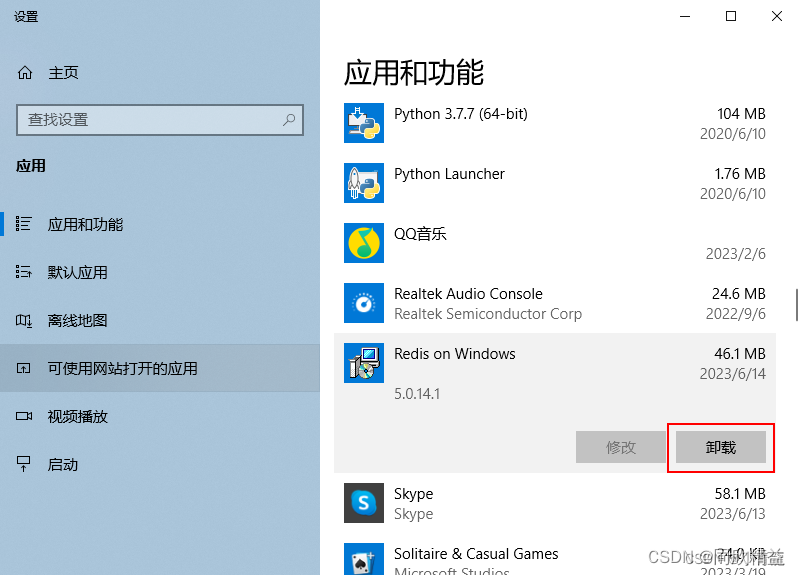Select the Skype entry title
Image resolution: width=800 pixels, height=575 pixels.
click(413, 494)
